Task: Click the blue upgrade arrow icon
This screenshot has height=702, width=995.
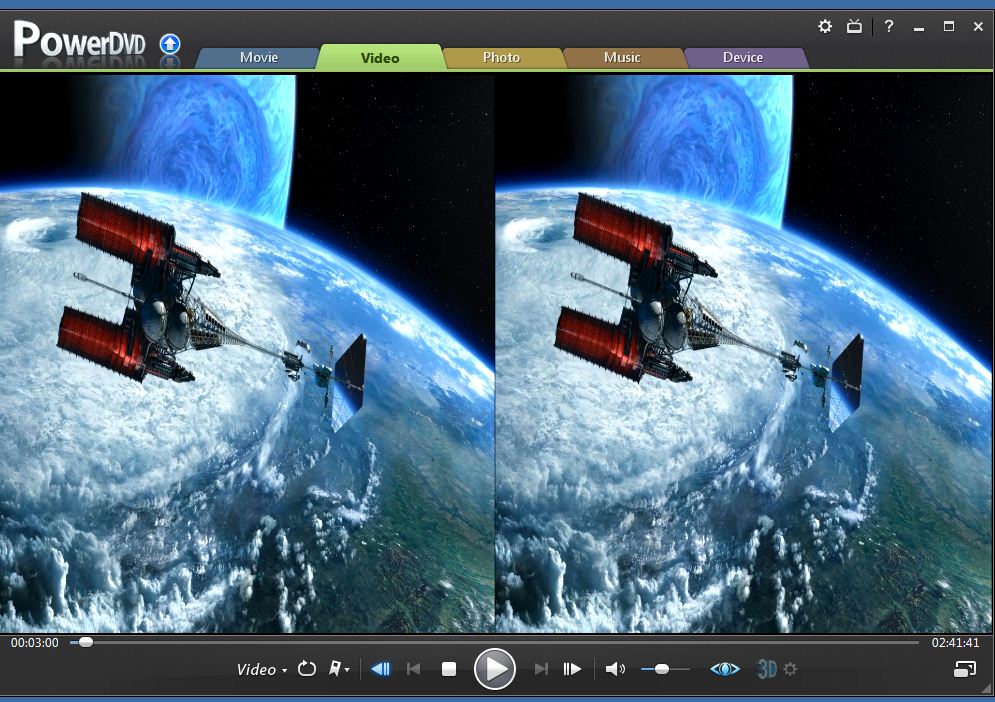Action: click(169, 44)
